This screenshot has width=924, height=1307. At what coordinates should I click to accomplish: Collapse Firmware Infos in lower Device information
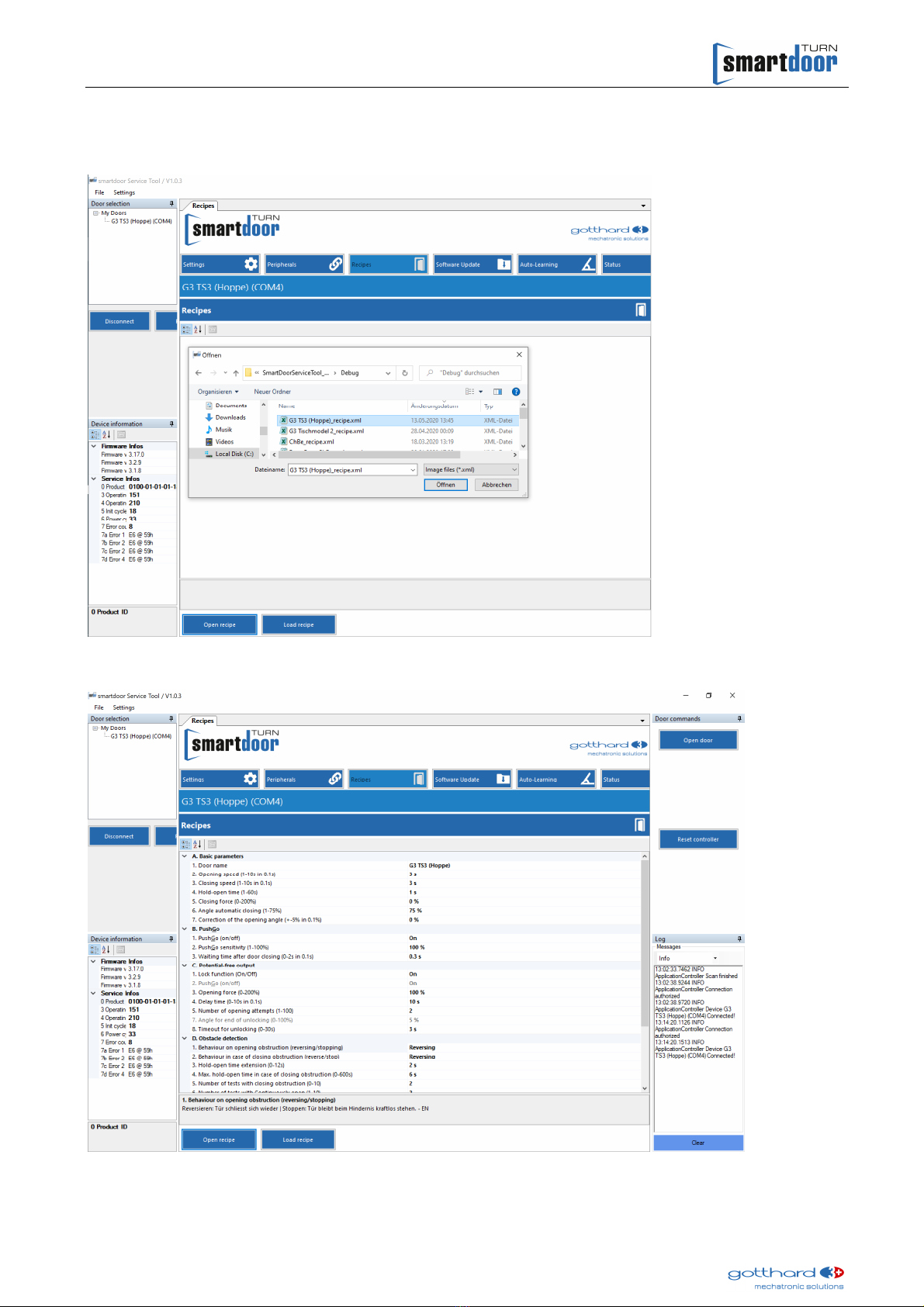[94, 962]
